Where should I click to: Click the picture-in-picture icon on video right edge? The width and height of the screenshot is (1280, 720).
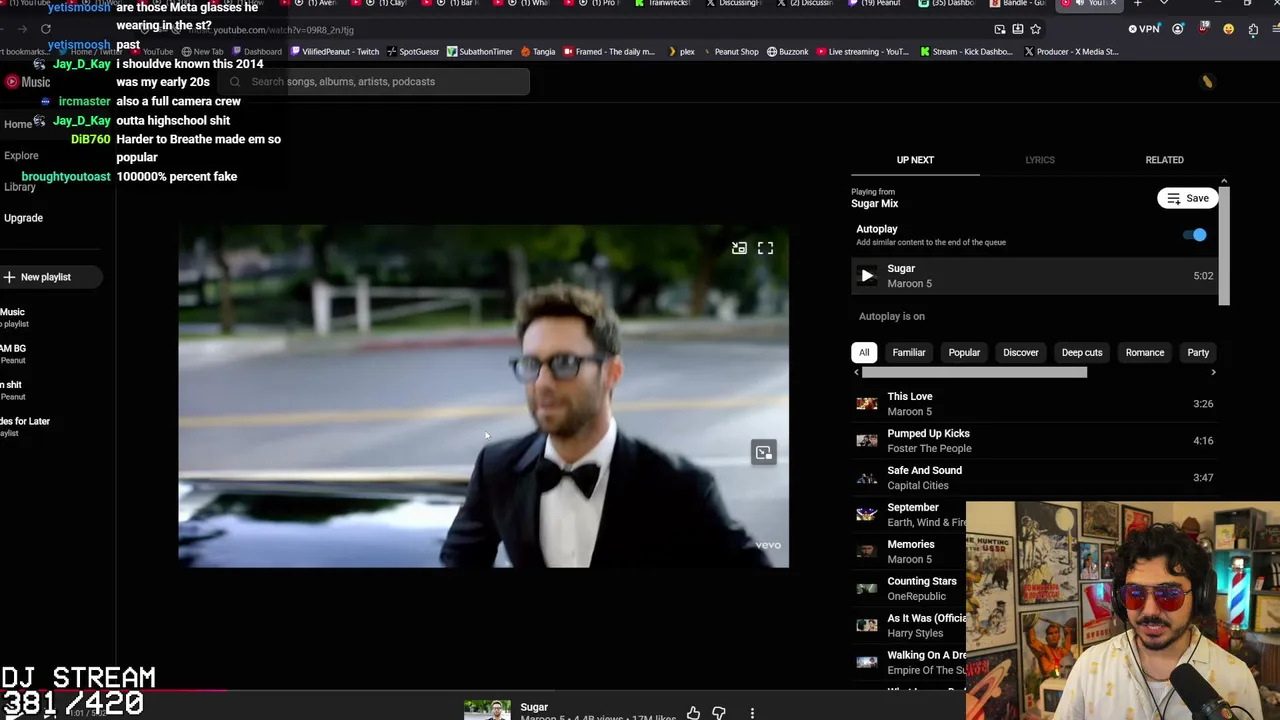point(764,453)
